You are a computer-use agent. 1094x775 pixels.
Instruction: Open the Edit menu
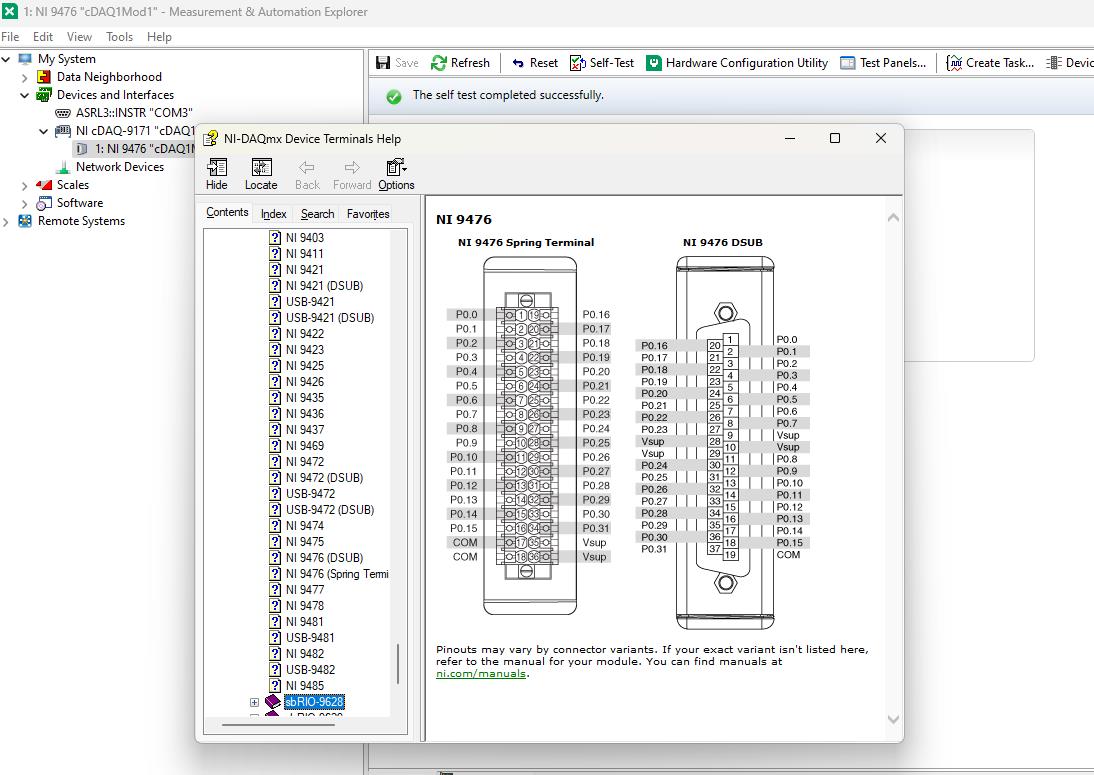click(x=43, y=37)
